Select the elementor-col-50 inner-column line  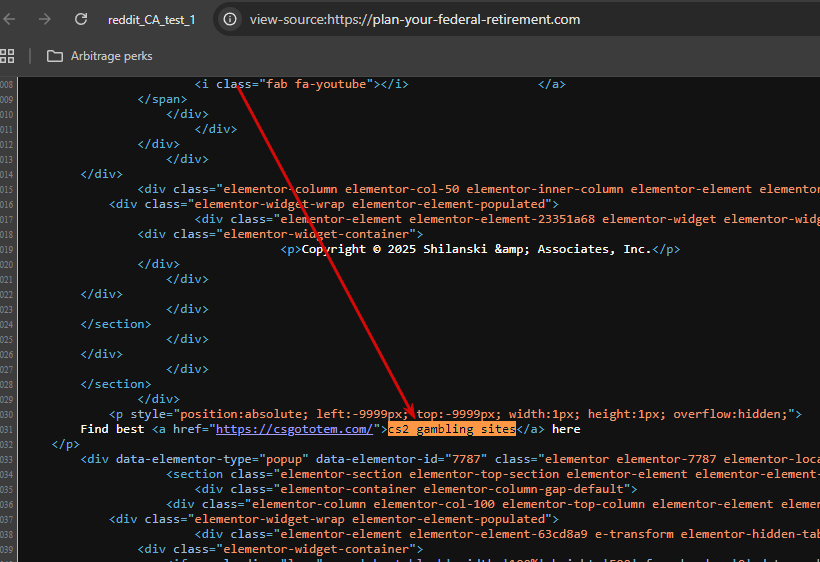[x=479, y=189]
